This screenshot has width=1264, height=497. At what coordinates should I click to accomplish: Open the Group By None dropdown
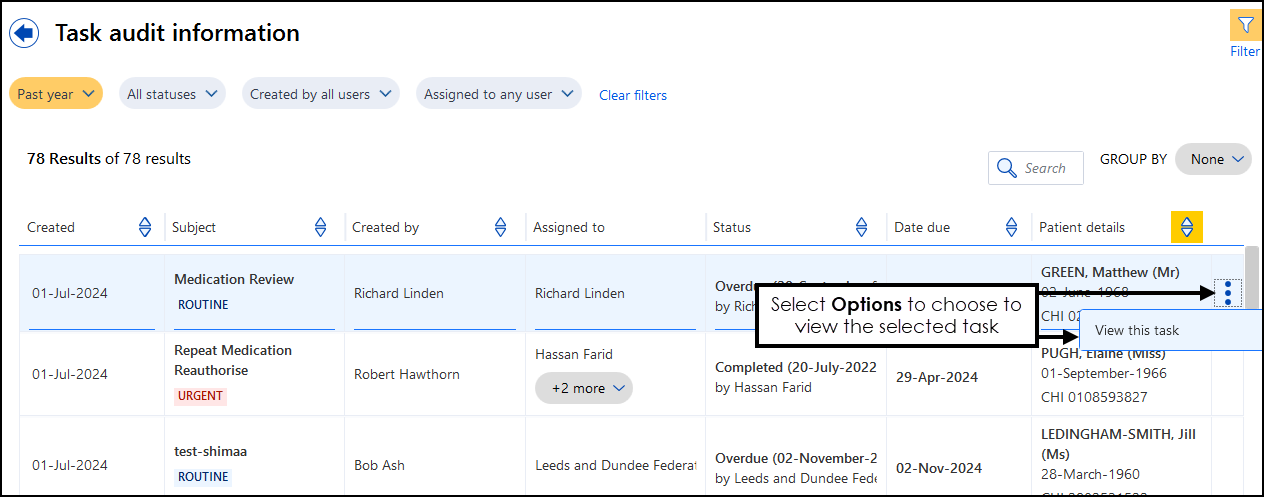tap(1213, 159)
